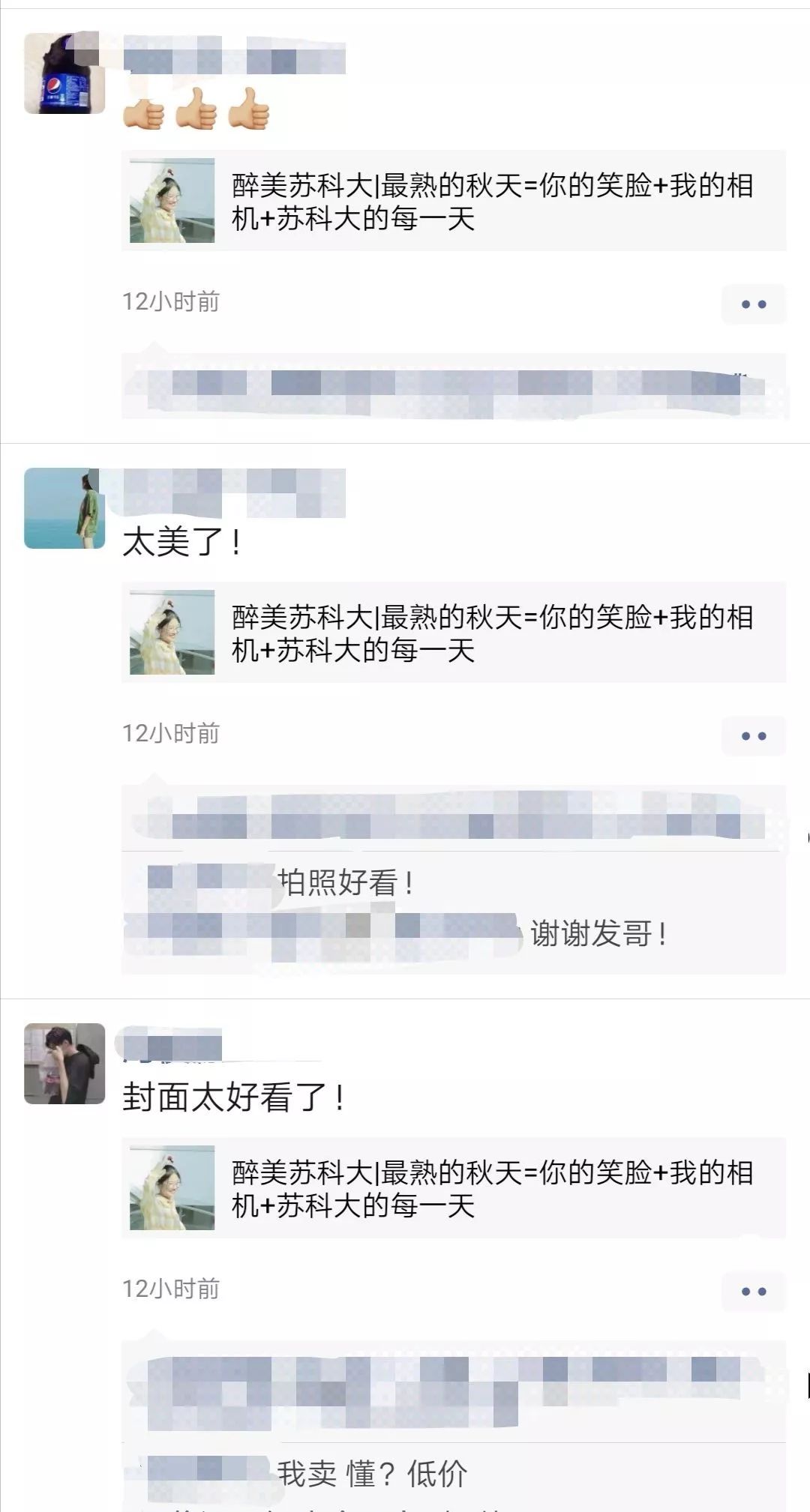Image resolution: width=810 pixels, height=1512 pixels.
Task: Open the Pepsi bottle profile avatar
Action: (x=64, y=73)
